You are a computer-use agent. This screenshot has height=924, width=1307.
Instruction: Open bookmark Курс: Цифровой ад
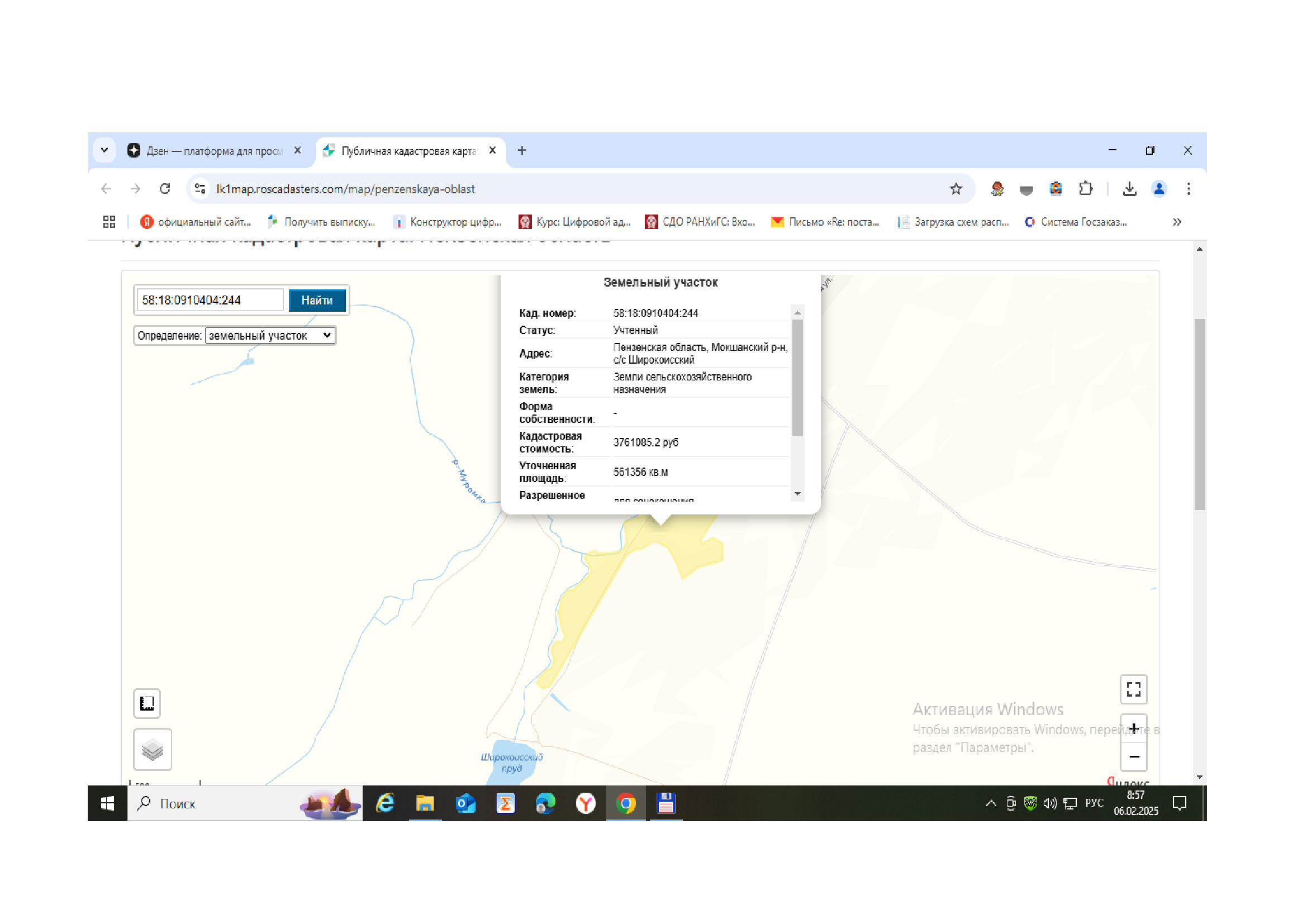(x=575, y=222)
